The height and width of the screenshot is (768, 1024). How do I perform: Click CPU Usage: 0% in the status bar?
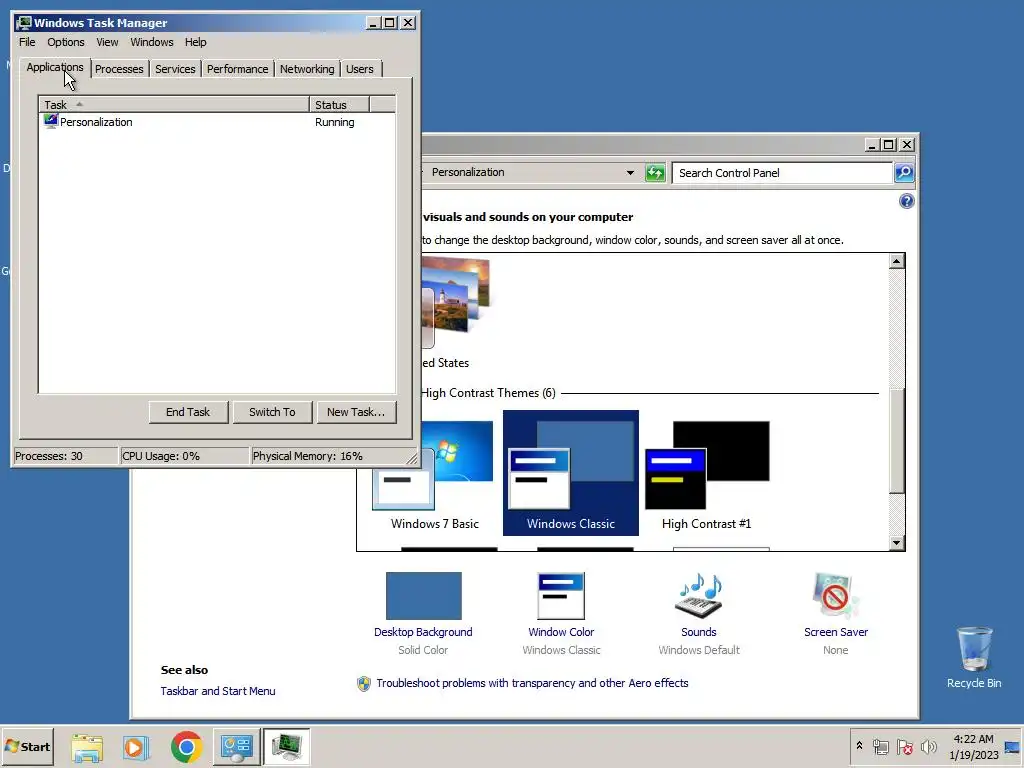185,456
